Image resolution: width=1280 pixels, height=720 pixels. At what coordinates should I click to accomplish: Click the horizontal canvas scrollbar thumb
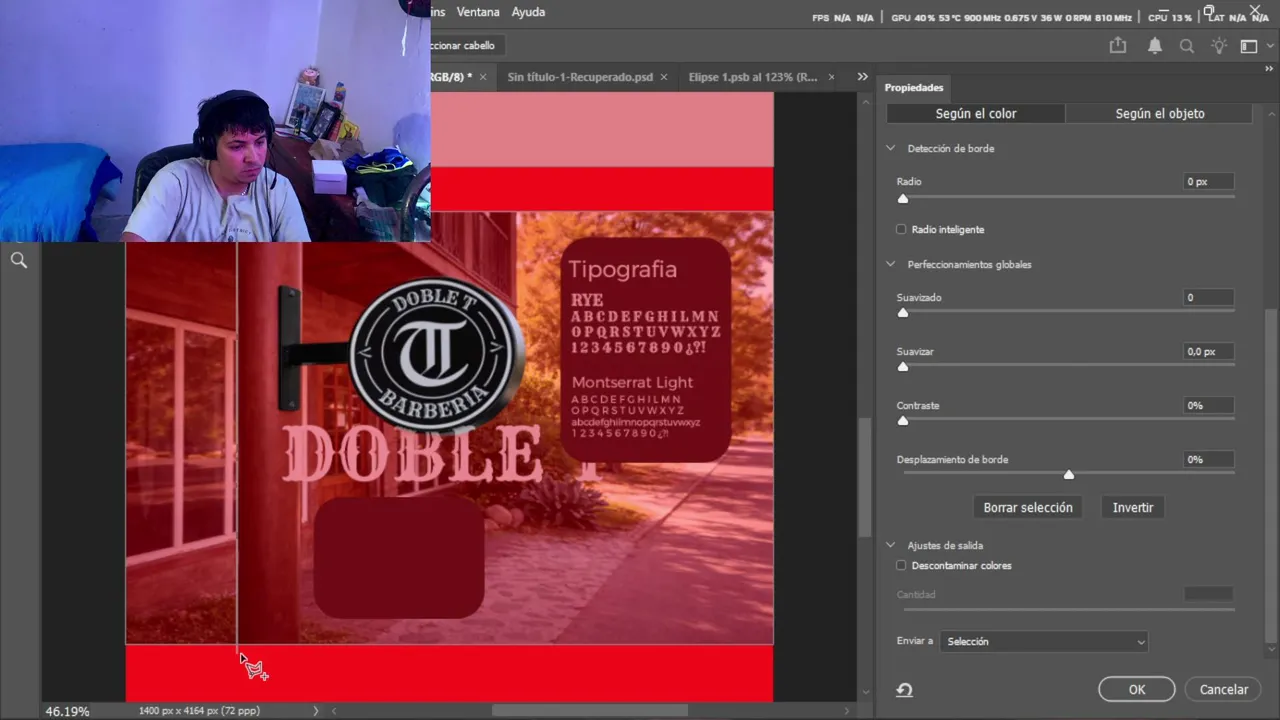pos(590,711)
